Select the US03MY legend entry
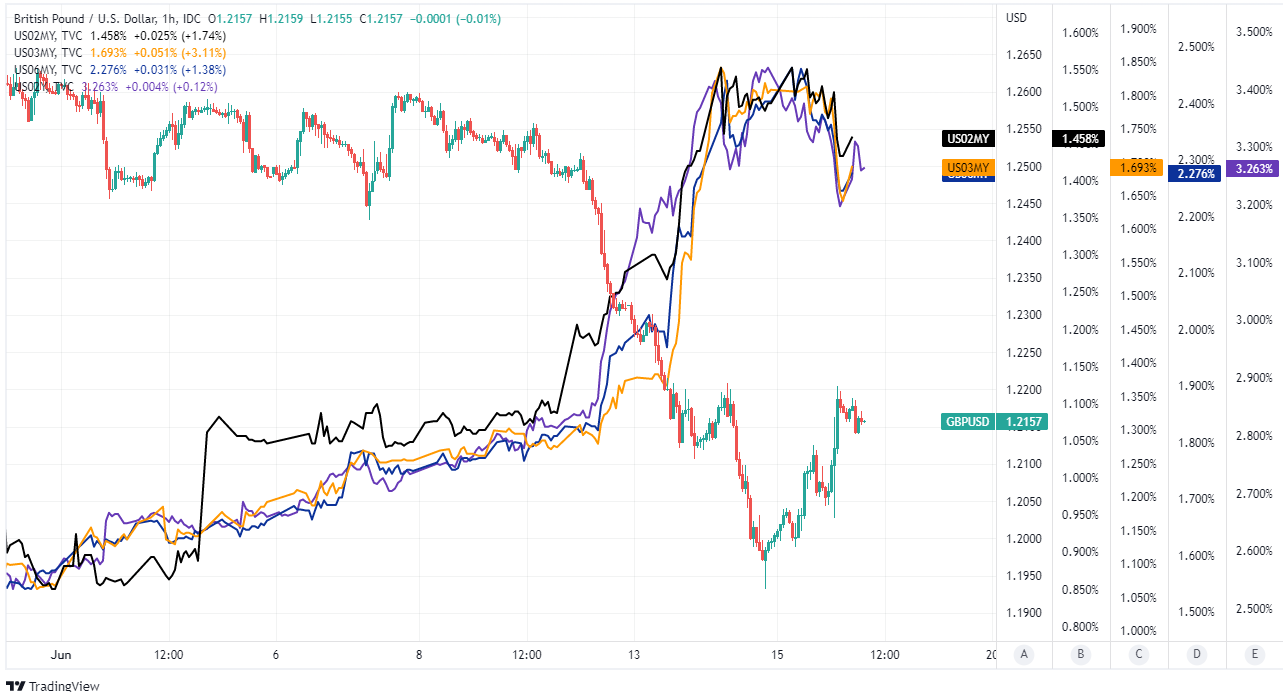Viewport: 1283px width, 692px height. (36, 53)
